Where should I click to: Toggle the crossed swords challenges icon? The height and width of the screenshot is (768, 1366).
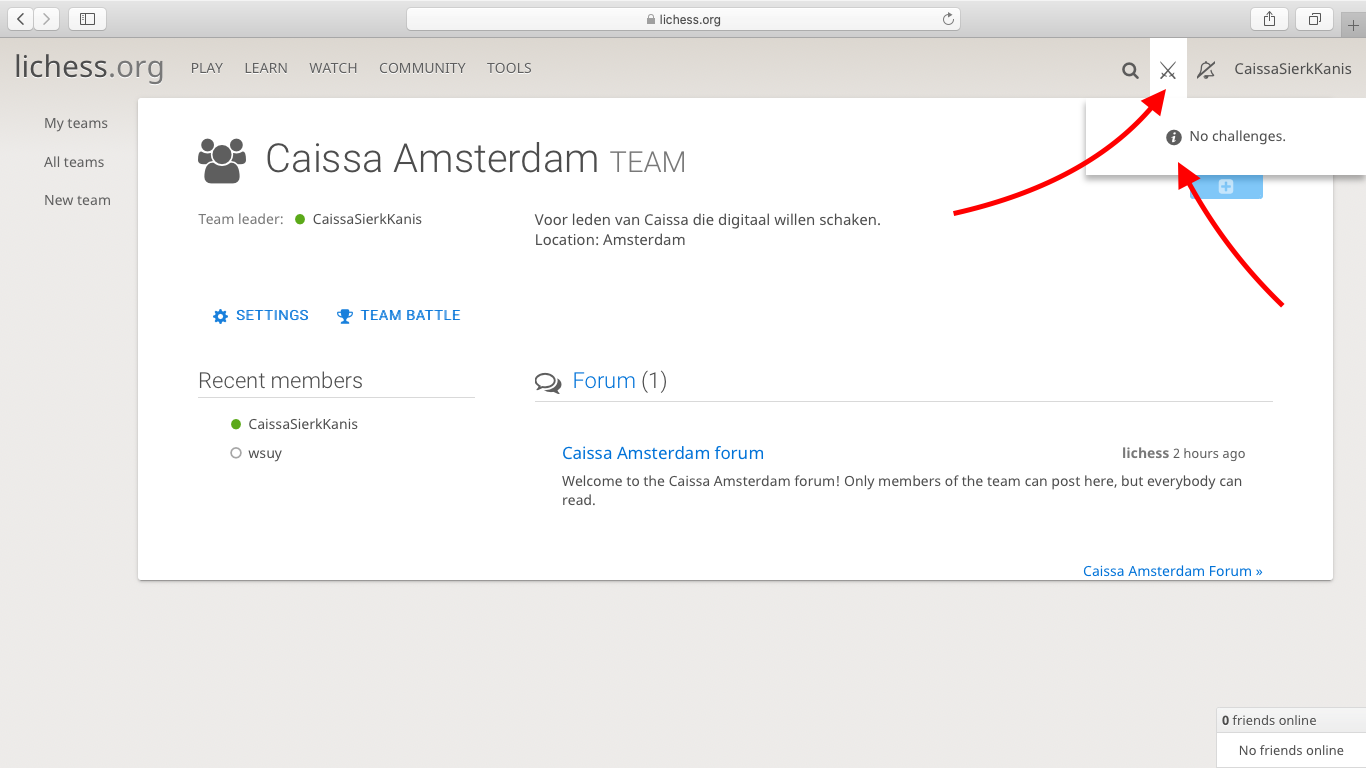click(1167, 70)
